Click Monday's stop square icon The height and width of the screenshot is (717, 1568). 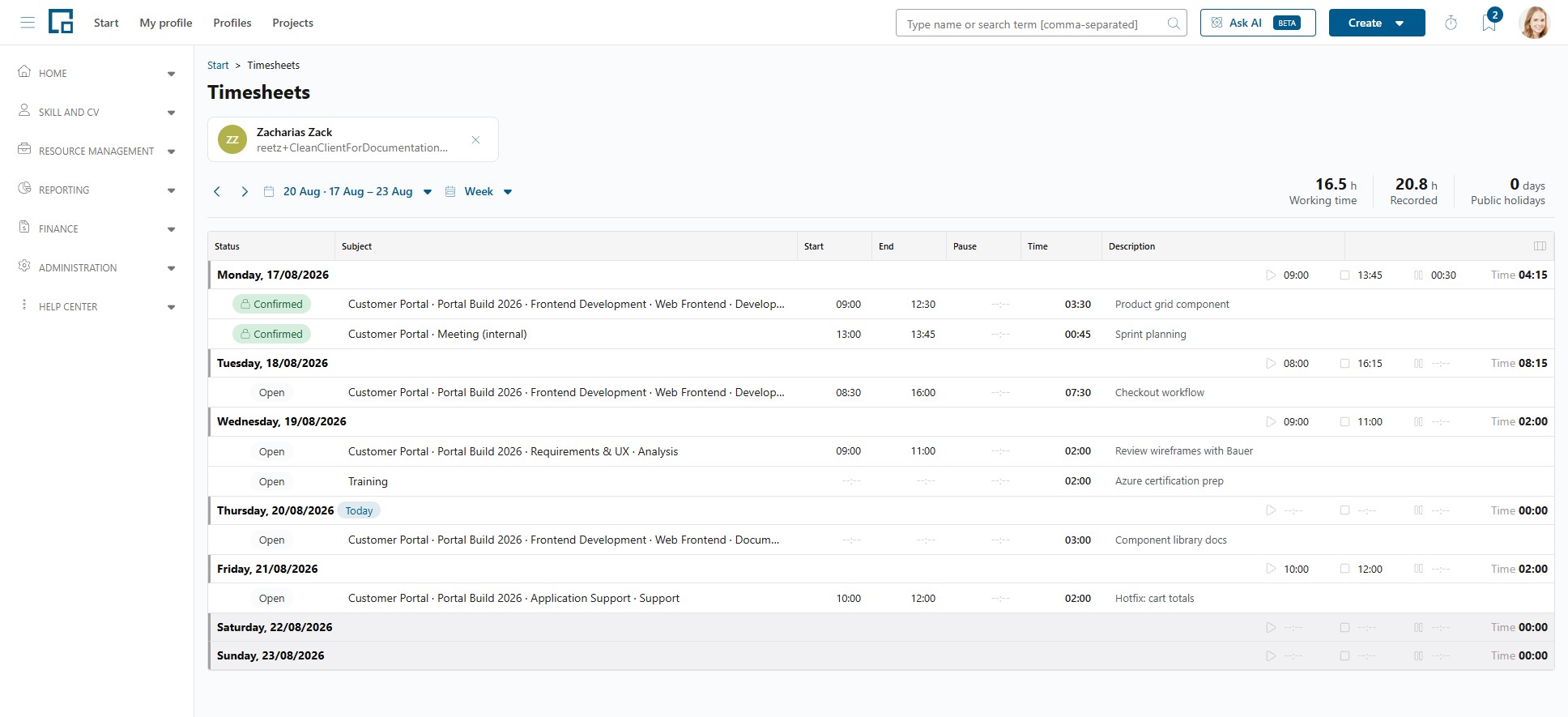[1344, 275]
